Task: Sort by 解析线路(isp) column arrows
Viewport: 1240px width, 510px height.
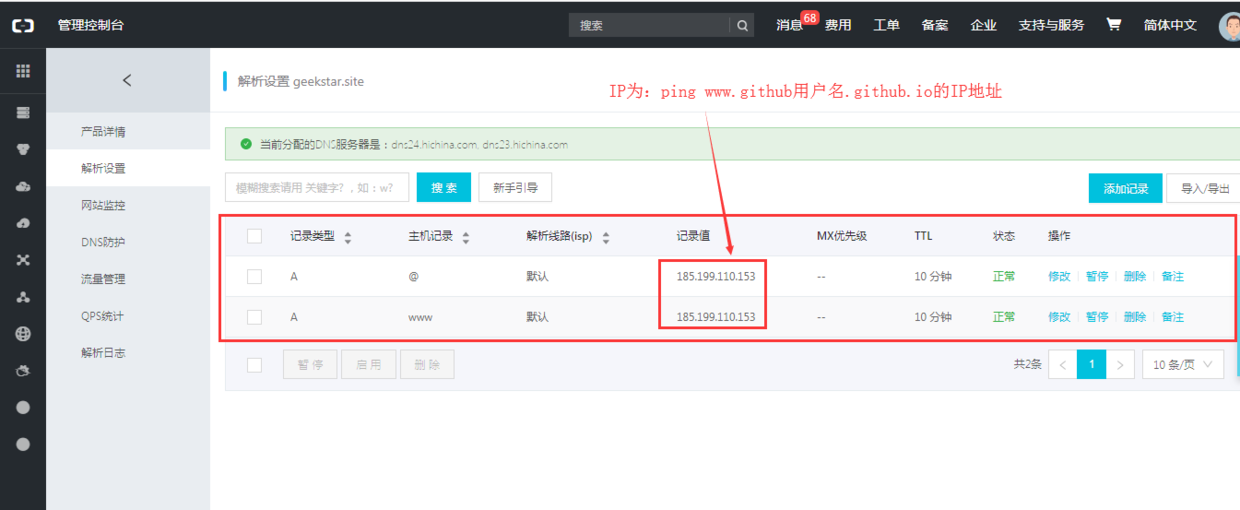Action: click(x=606, y=237)
